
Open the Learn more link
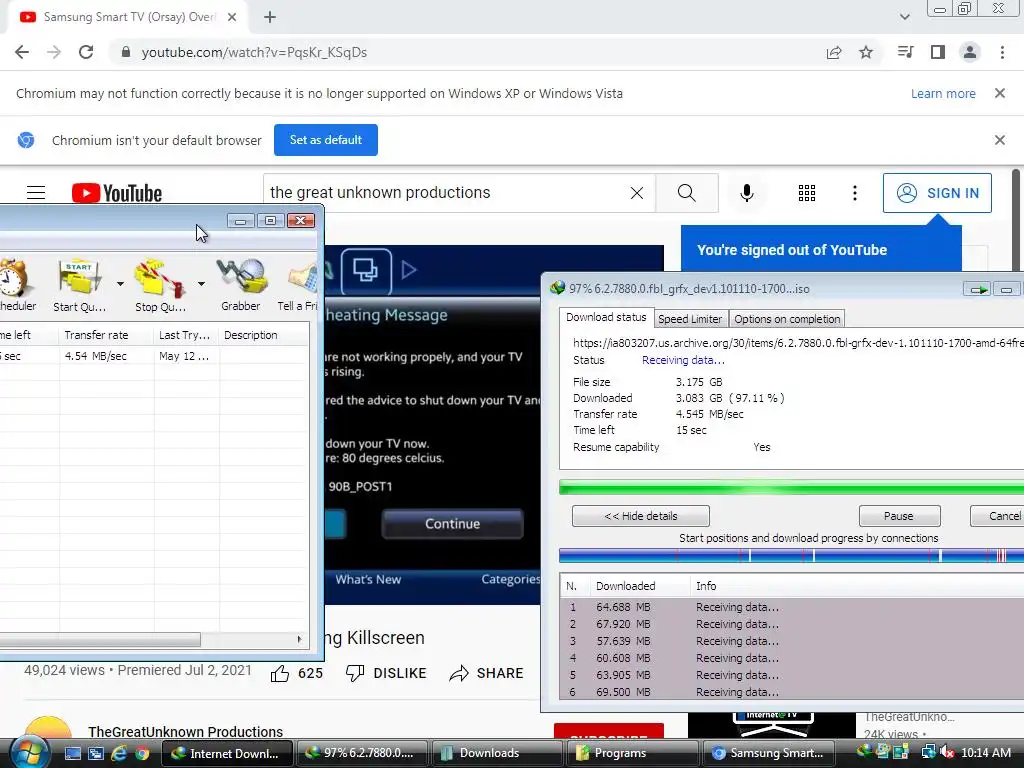tap(943, 93)
